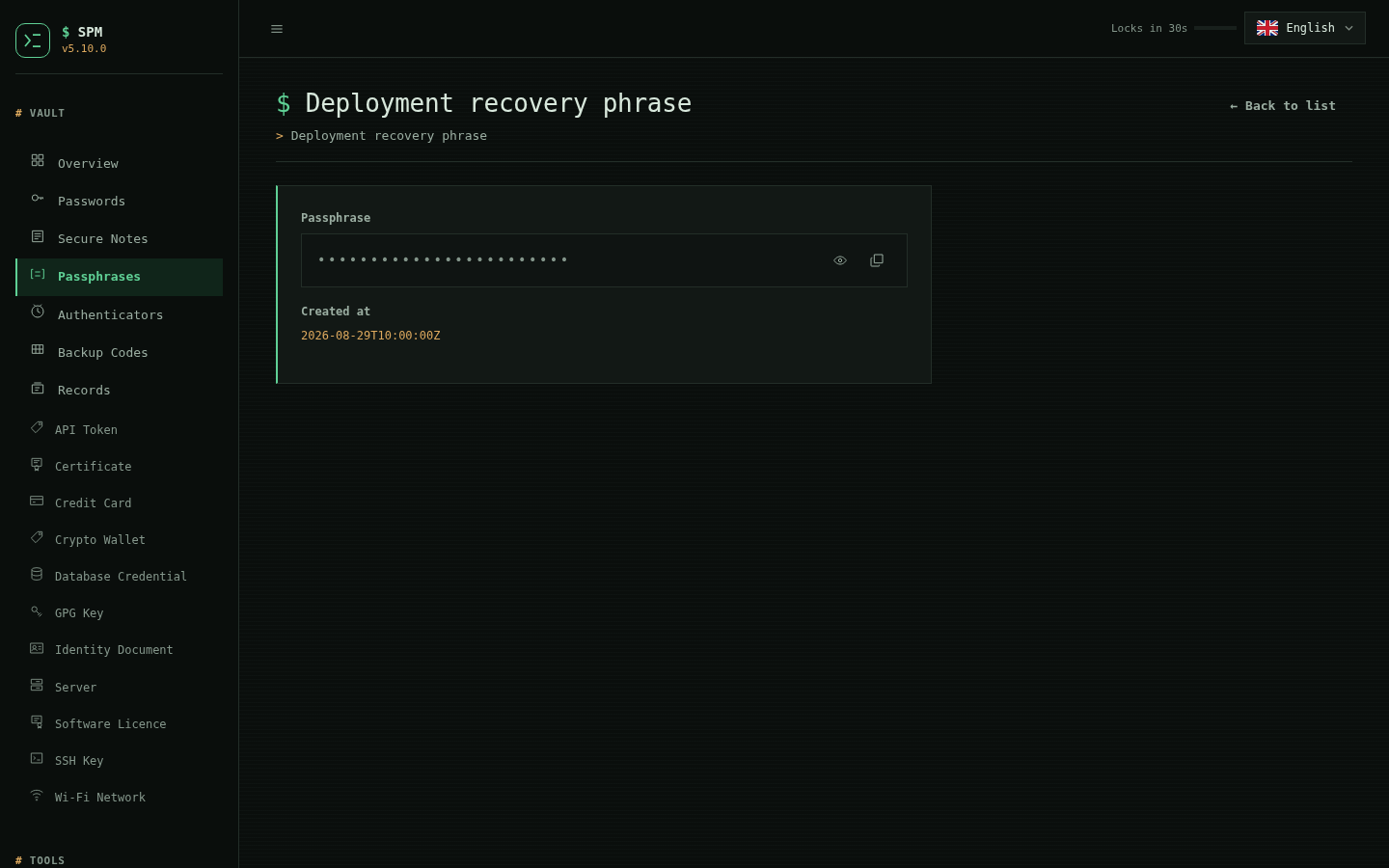Click the SSH Key terminal icon
Image resolution: width=1389 pixels, height=868 pixels.
[x=37, y=758]
